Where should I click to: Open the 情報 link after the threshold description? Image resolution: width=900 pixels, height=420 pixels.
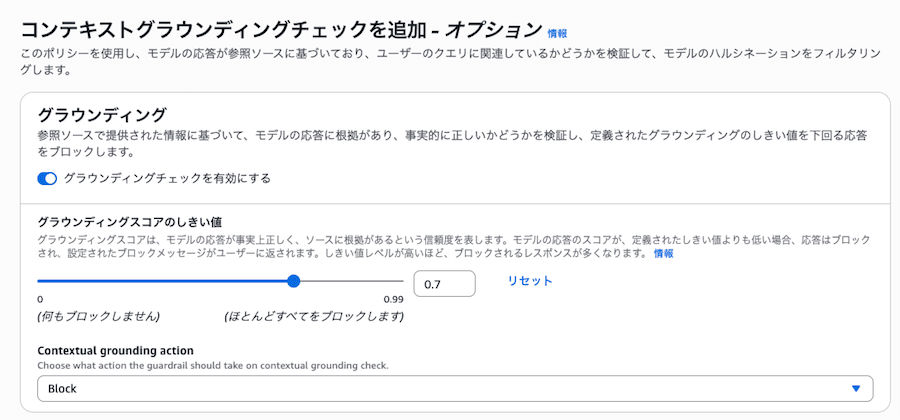663,254
